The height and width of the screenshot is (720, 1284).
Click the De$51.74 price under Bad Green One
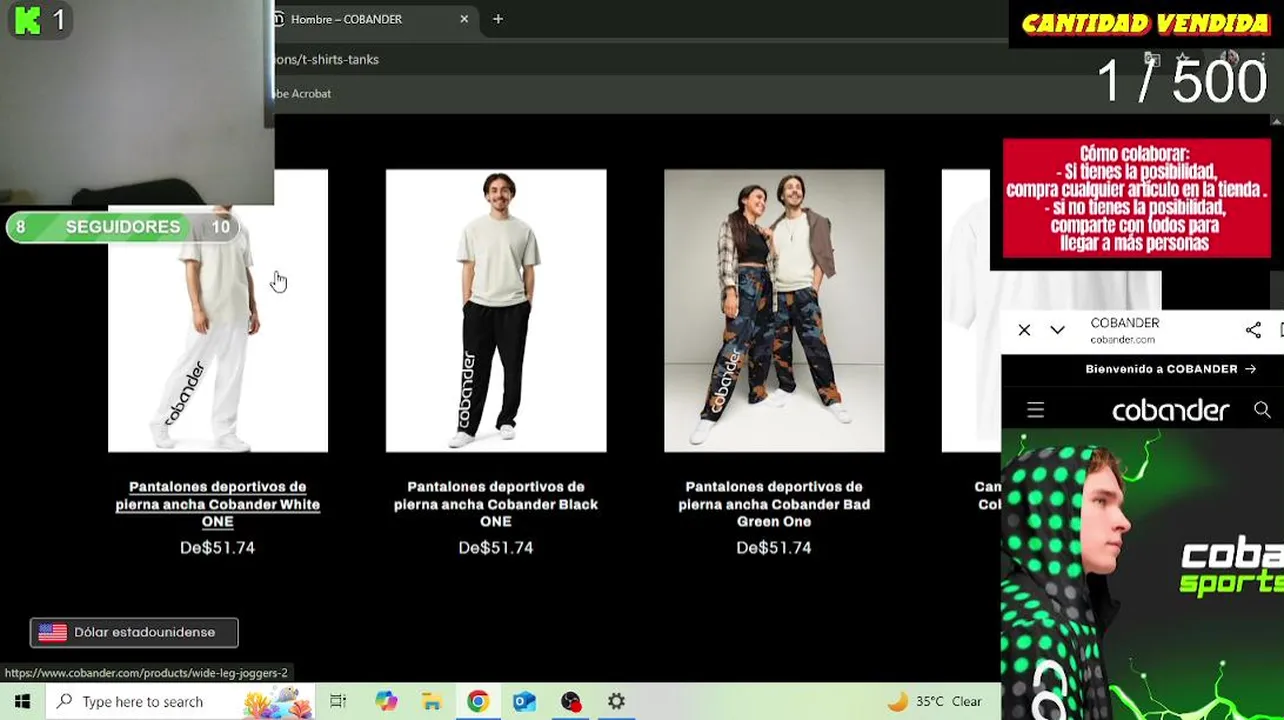click(x=774, y=548)
